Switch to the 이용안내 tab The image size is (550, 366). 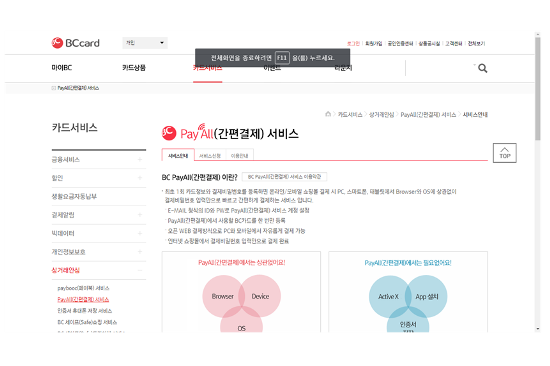[x=240, y=155]
